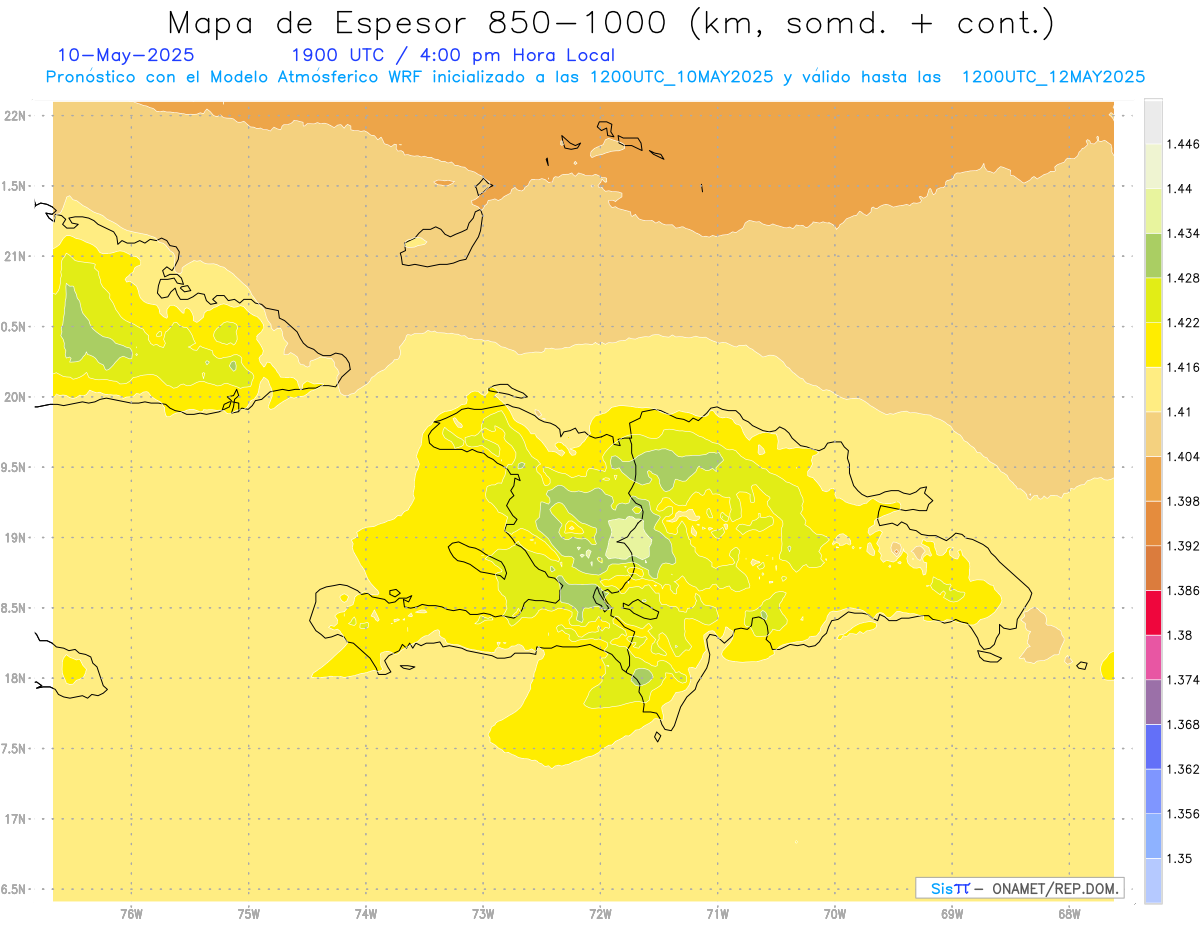Click the longitude label '72W'
Viewport: 1200px width, 927px height.
600,914
